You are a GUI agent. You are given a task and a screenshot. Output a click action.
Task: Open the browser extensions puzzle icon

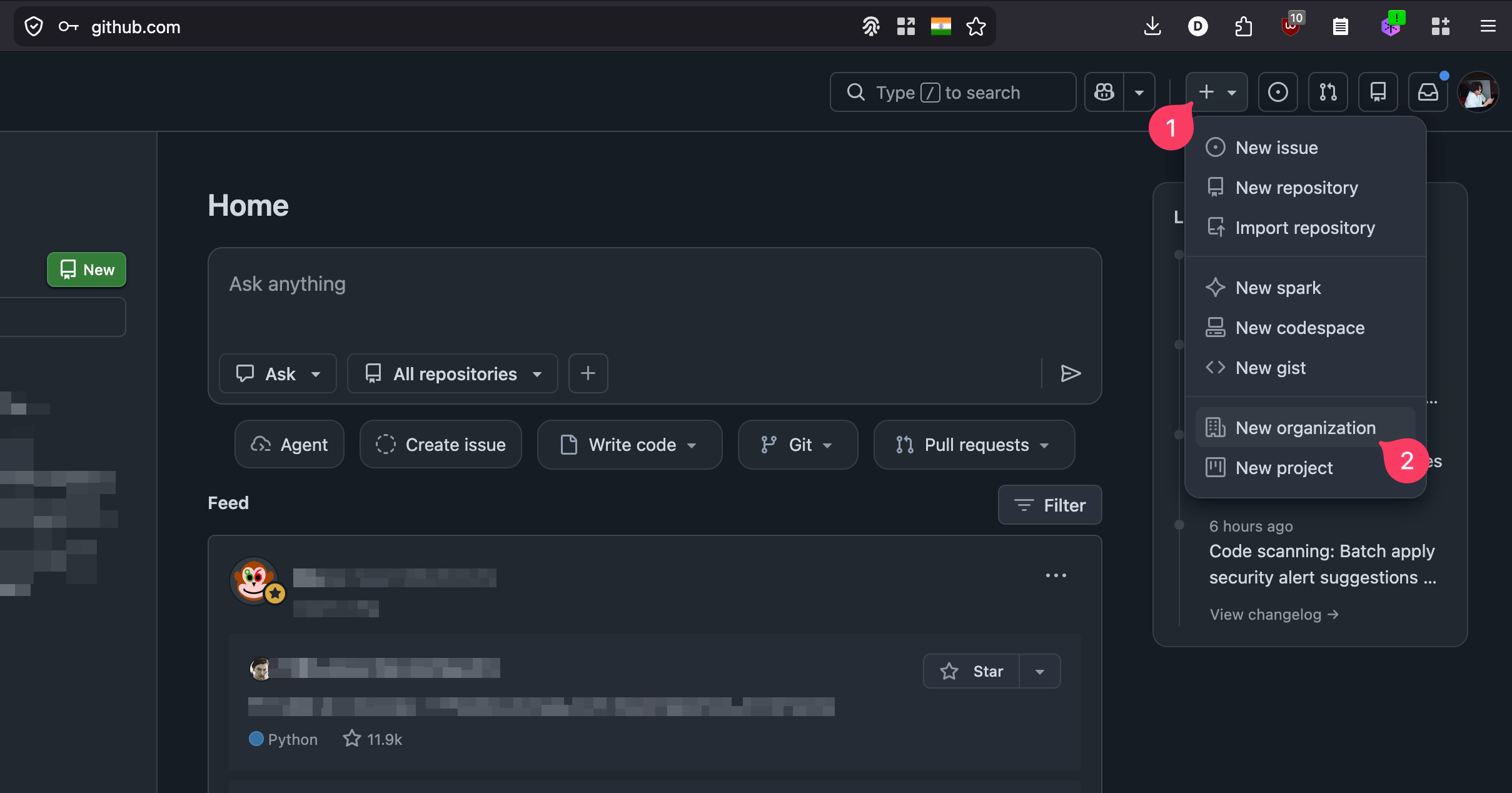point(1244,26)
